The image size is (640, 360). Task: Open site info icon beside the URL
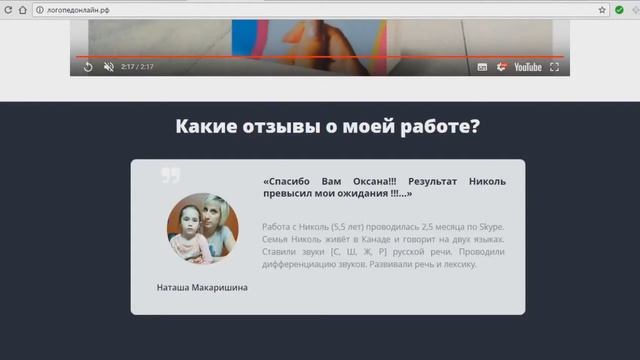(x=40, y=10)
